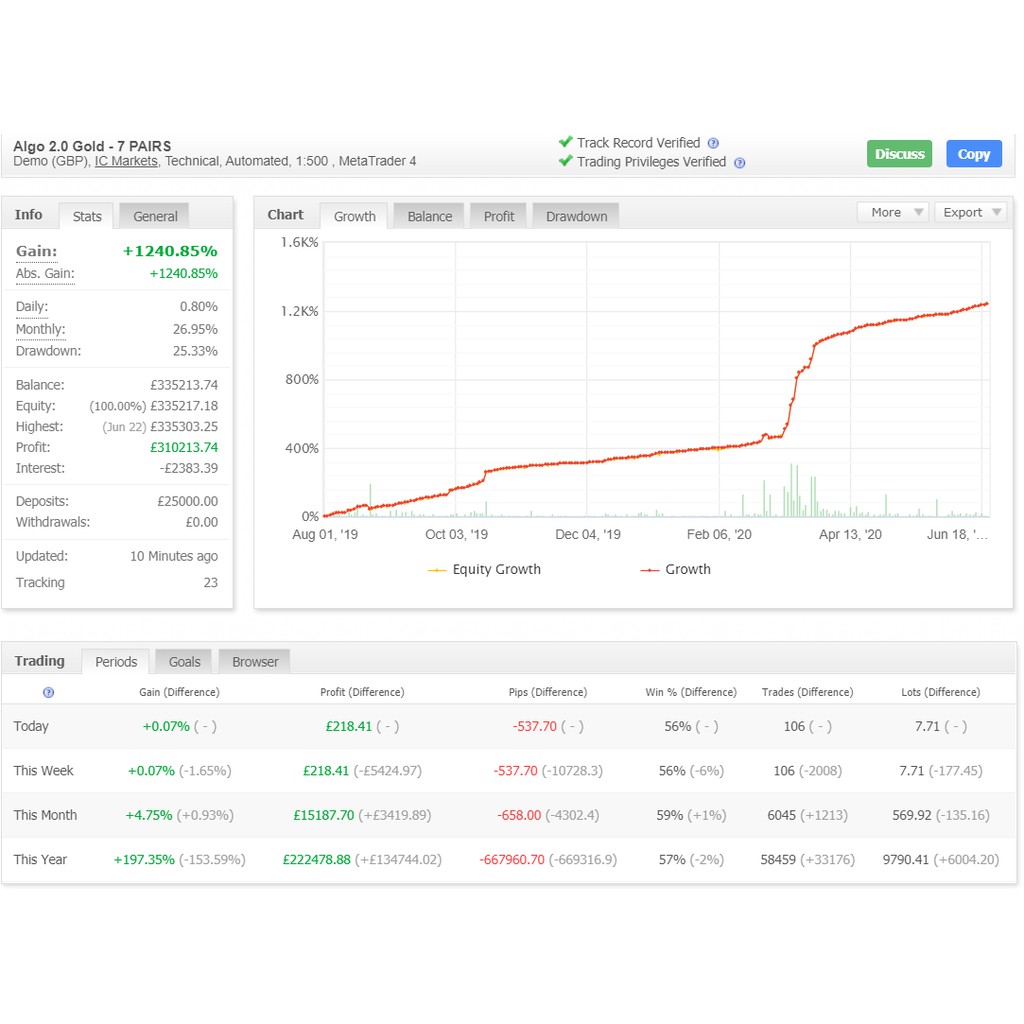Open the More dropdown above the chart
This screenshot has width=1024, height=1024.
(x=892, y=212)
